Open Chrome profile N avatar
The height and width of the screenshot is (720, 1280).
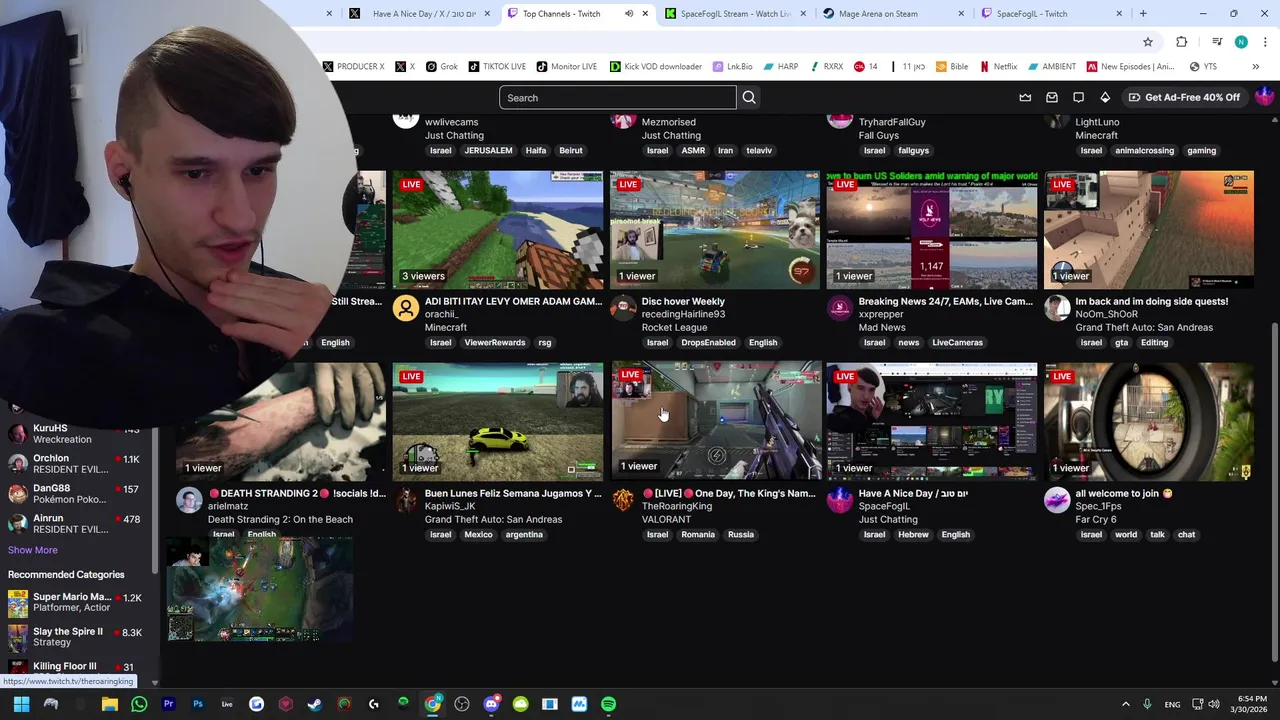coord(1241,42)
